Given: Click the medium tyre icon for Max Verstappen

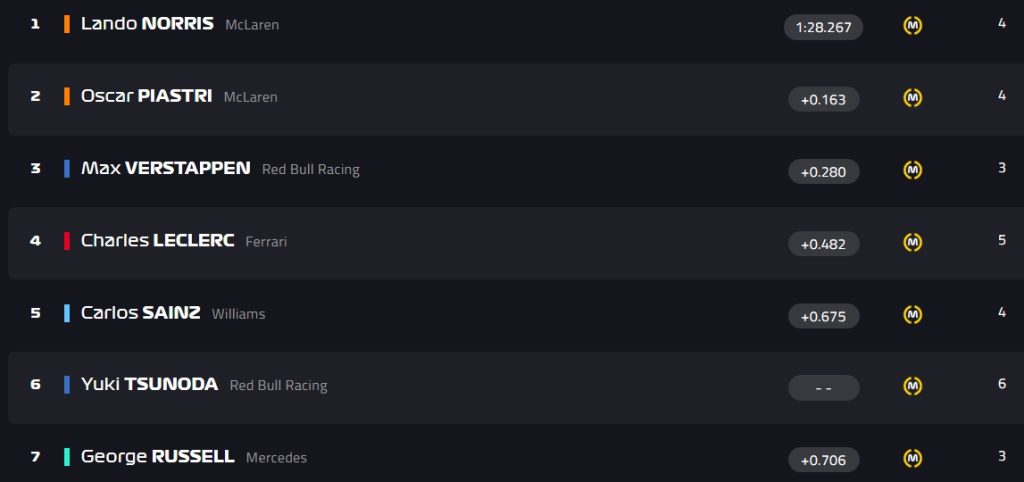Looking at the screenshot, I should [912, 170].
